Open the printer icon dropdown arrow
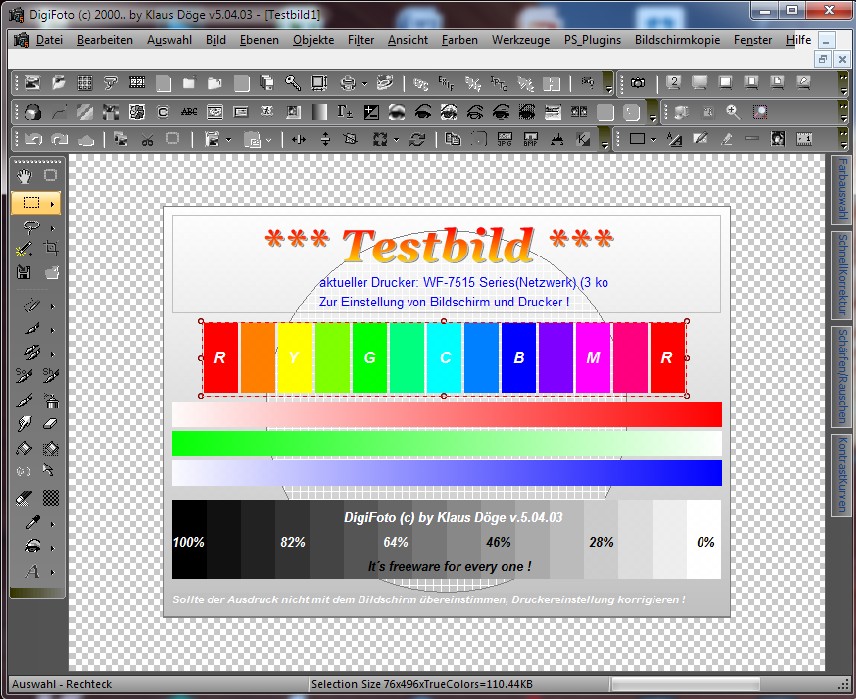The image size is (856, 699). [364, 84]
